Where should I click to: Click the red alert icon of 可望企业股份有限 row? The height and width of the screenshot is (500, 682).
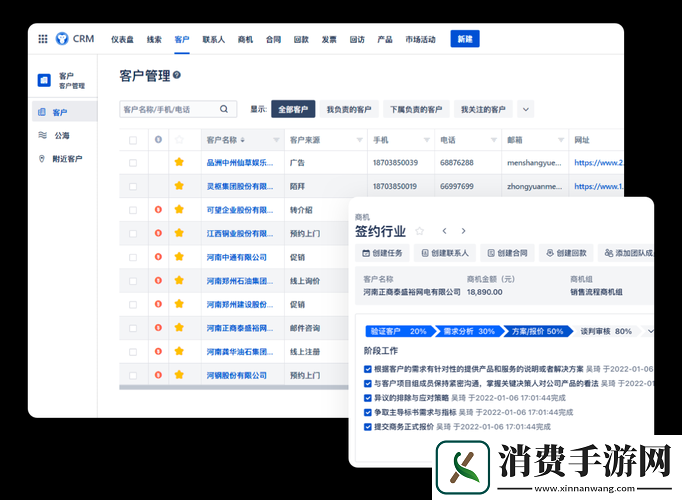click(158, 210)
